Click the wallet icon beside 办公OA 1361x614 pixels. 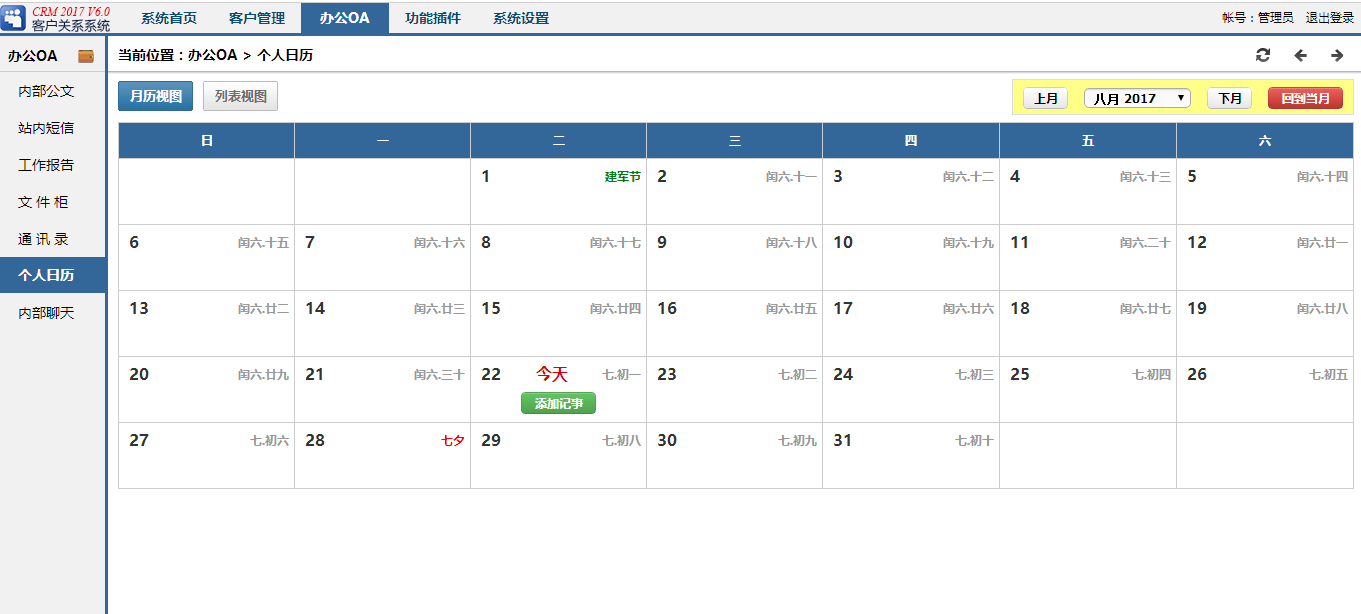[86, 56]
